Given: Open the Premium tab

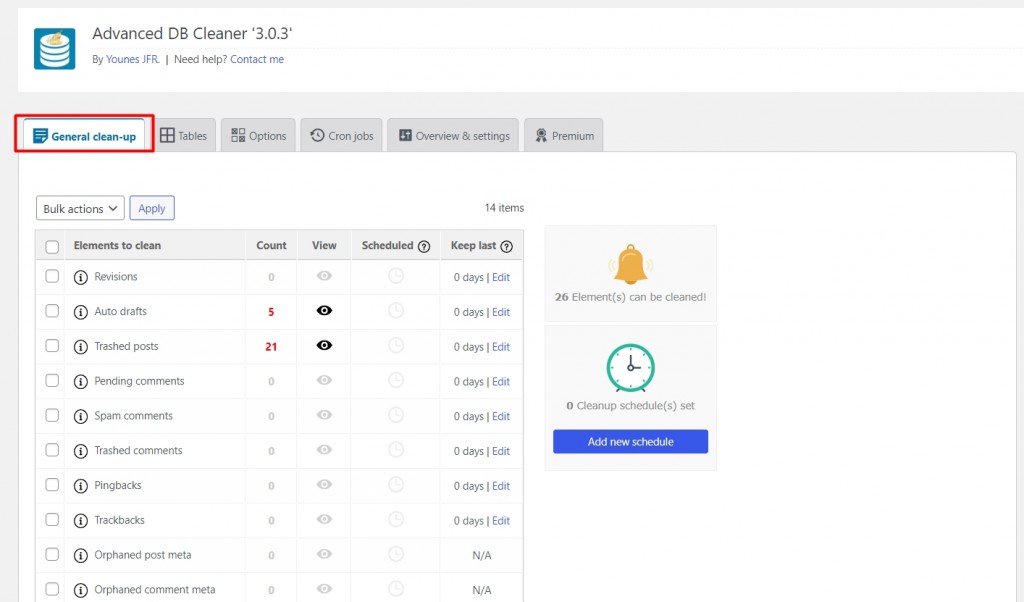Looking at the screenshot, I should (564, 135).
